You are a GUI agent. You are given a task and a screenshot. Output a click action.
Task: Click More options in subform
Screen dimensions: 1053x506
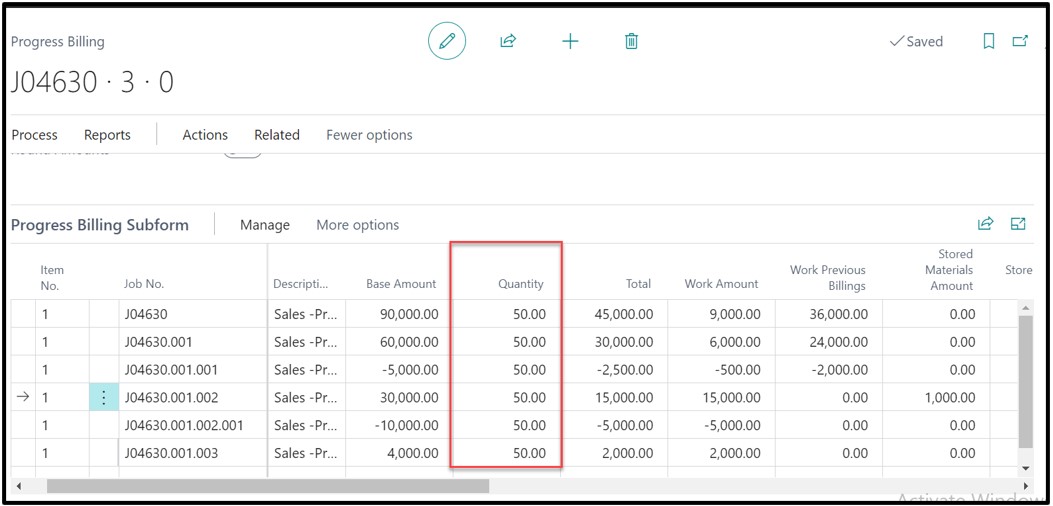(x=357, y=225)
